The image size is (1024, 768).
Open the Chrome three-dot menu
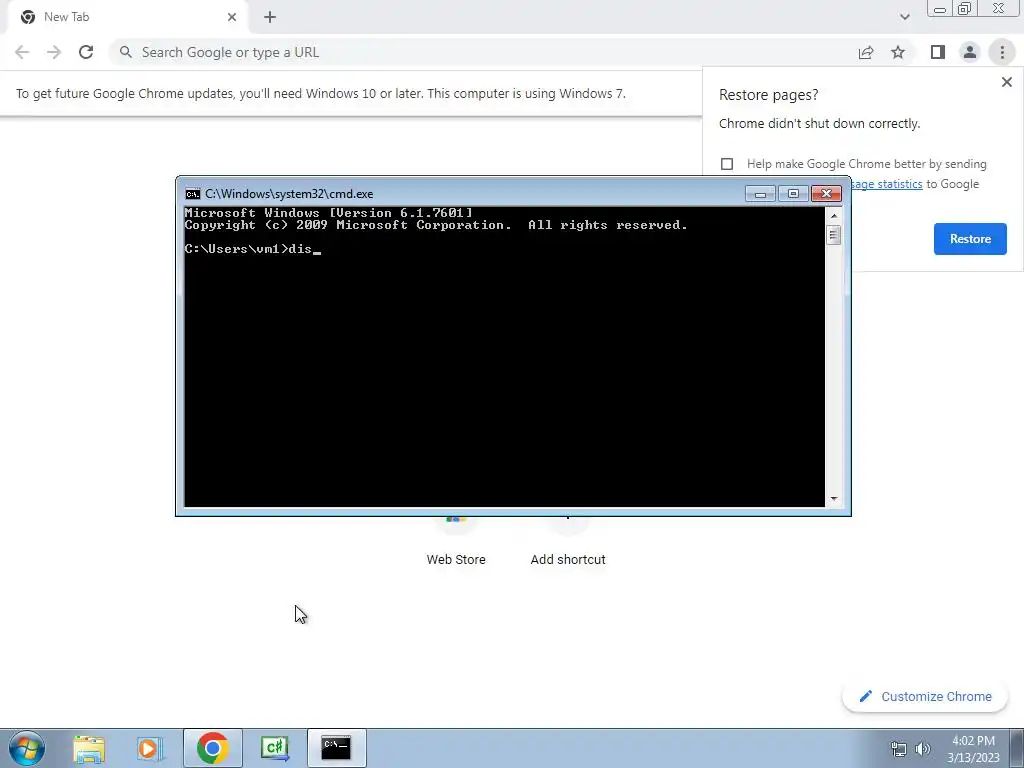pyautogui.click(x=1002, y=52)
